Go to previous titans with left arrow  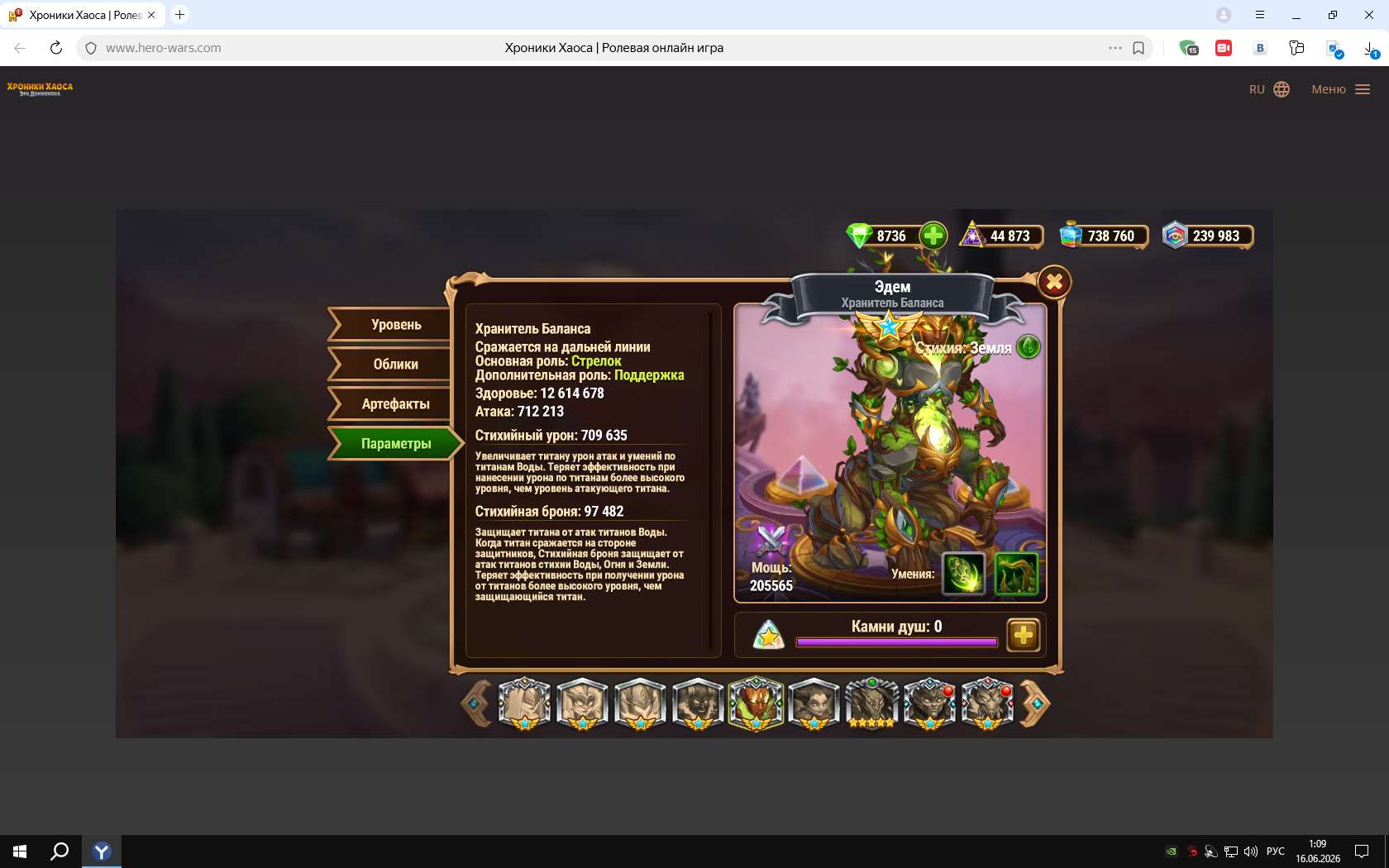tap(476, 703)
